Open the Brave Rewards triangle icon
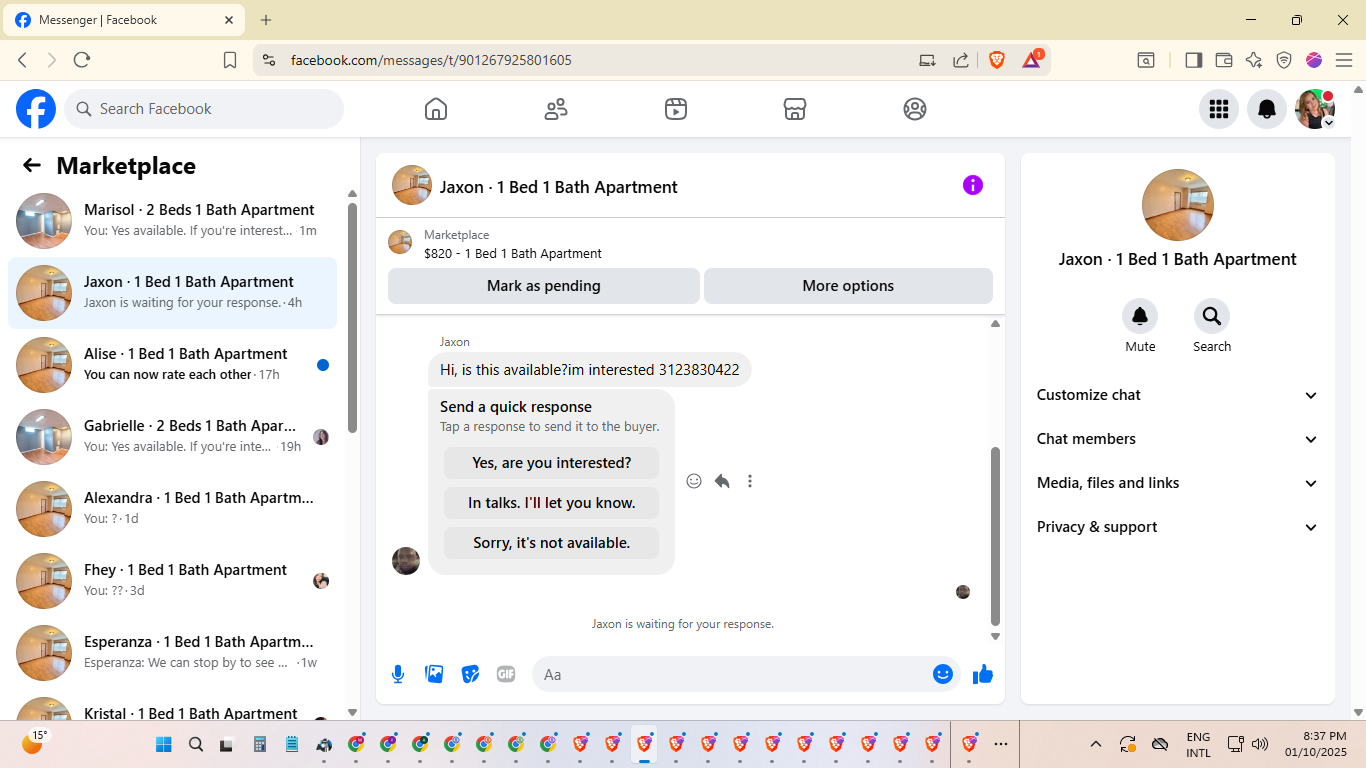 pyautogui.click(x=1032, y=60)
